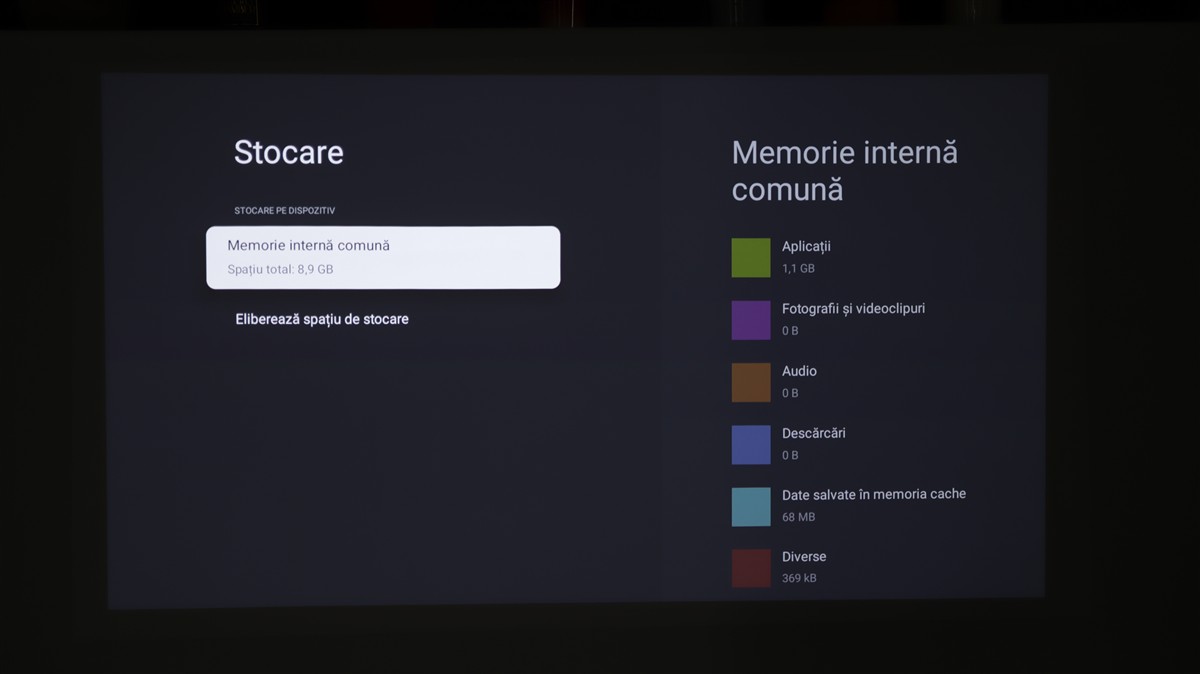Screen dimensions: 1200x674
Task: Click the teal cache data color square
Action: point(751,506)
